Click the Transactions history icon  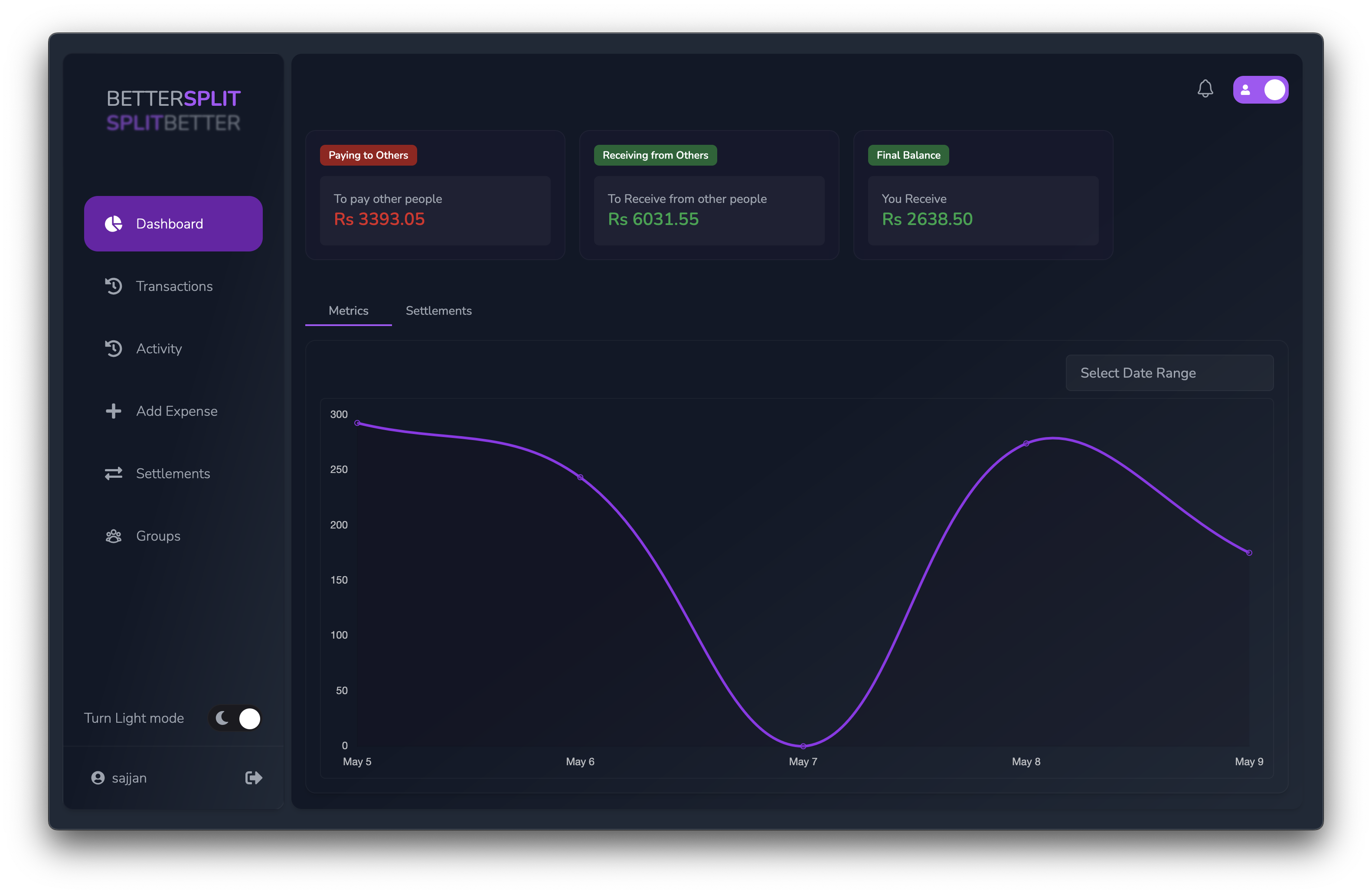[x=114, y=286]
